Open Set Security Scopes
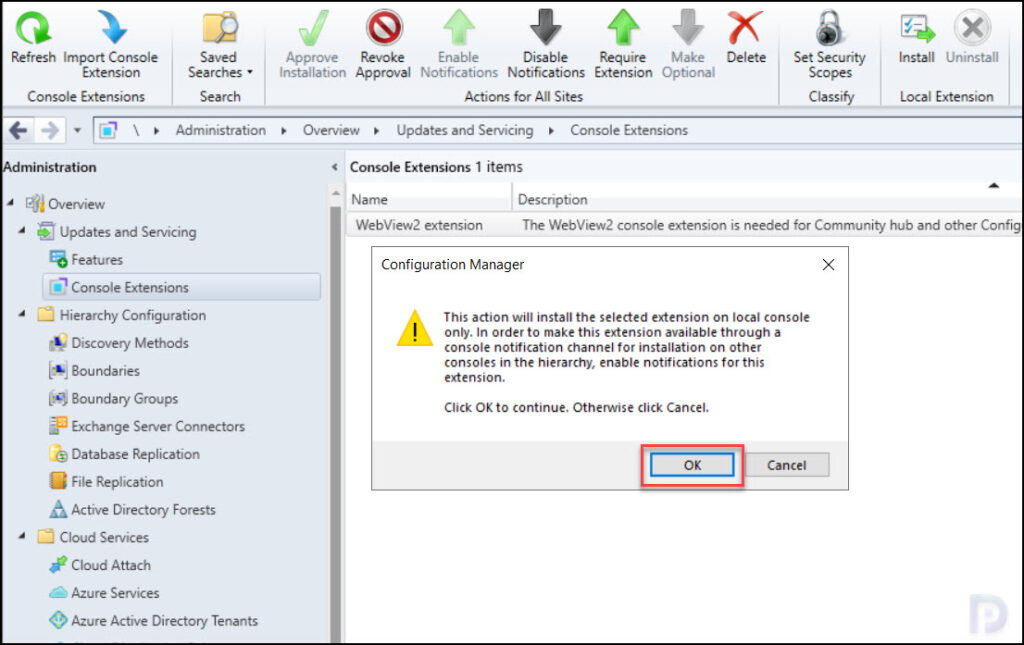 (x=829, y=44)
